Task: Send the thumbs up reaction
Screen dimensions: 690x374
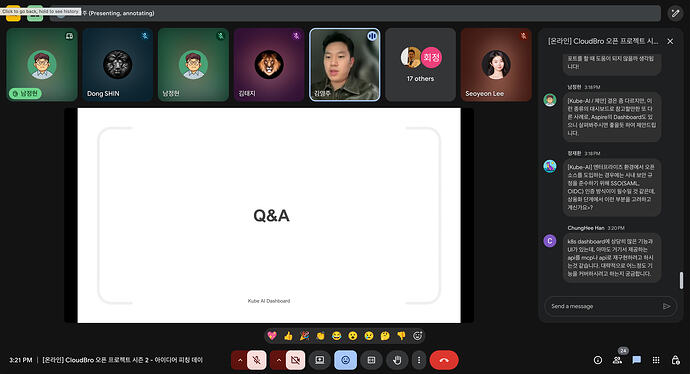Action: click(288, 336)
